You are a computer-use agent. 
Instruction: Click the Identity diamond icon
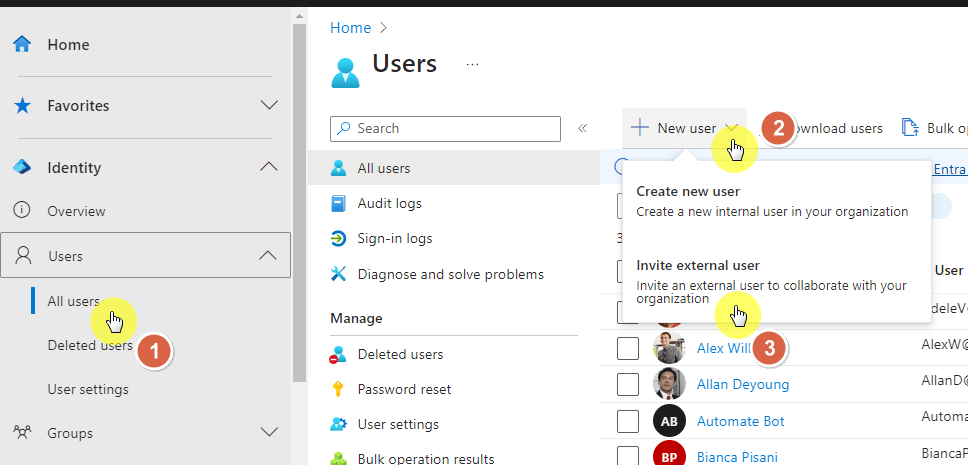pyautogui.click(x=22, y=167)
